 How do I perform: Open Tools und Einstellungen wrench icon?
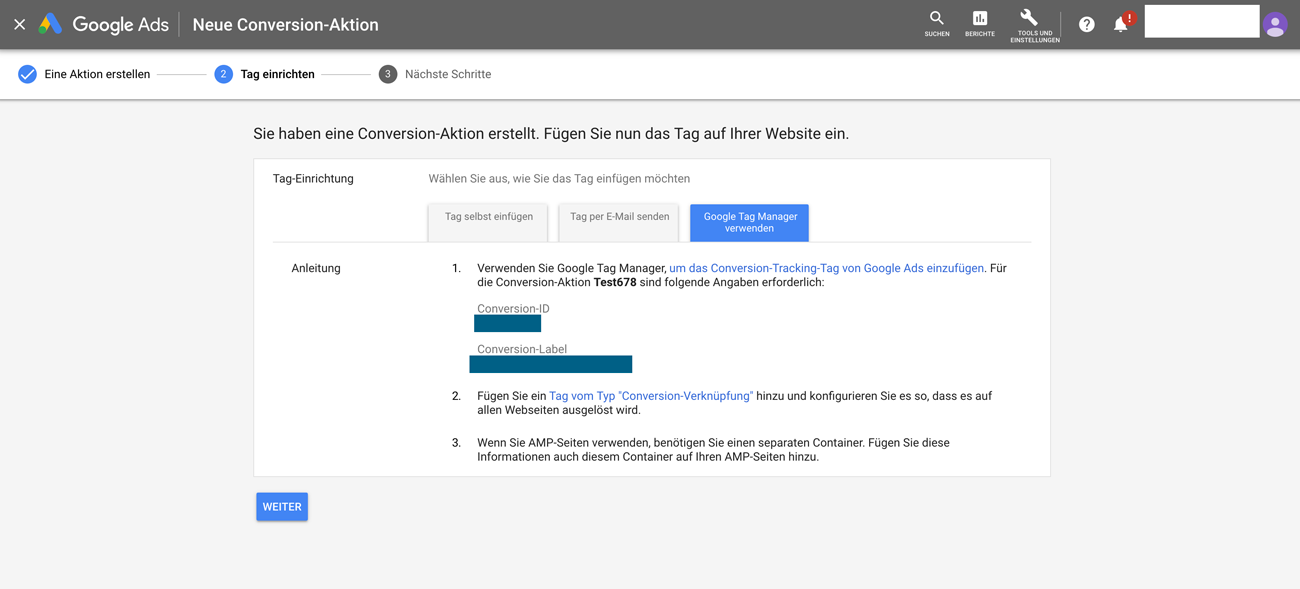point(1034,25)
